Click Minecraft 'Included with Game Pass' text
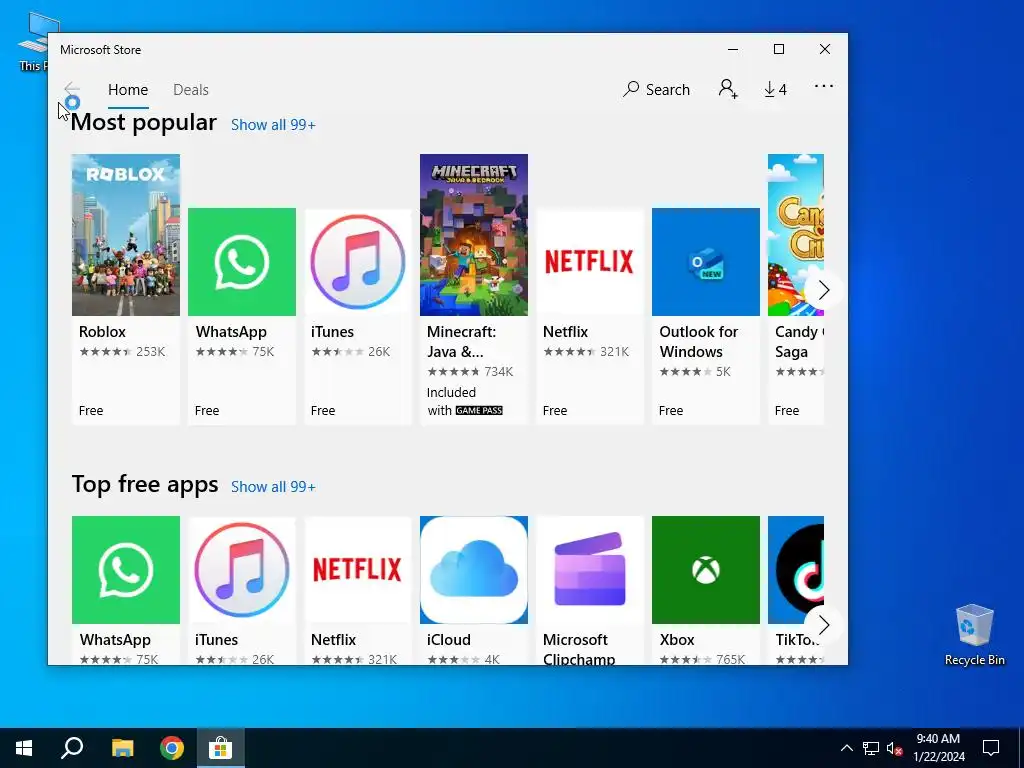 (x=464, y=401)
